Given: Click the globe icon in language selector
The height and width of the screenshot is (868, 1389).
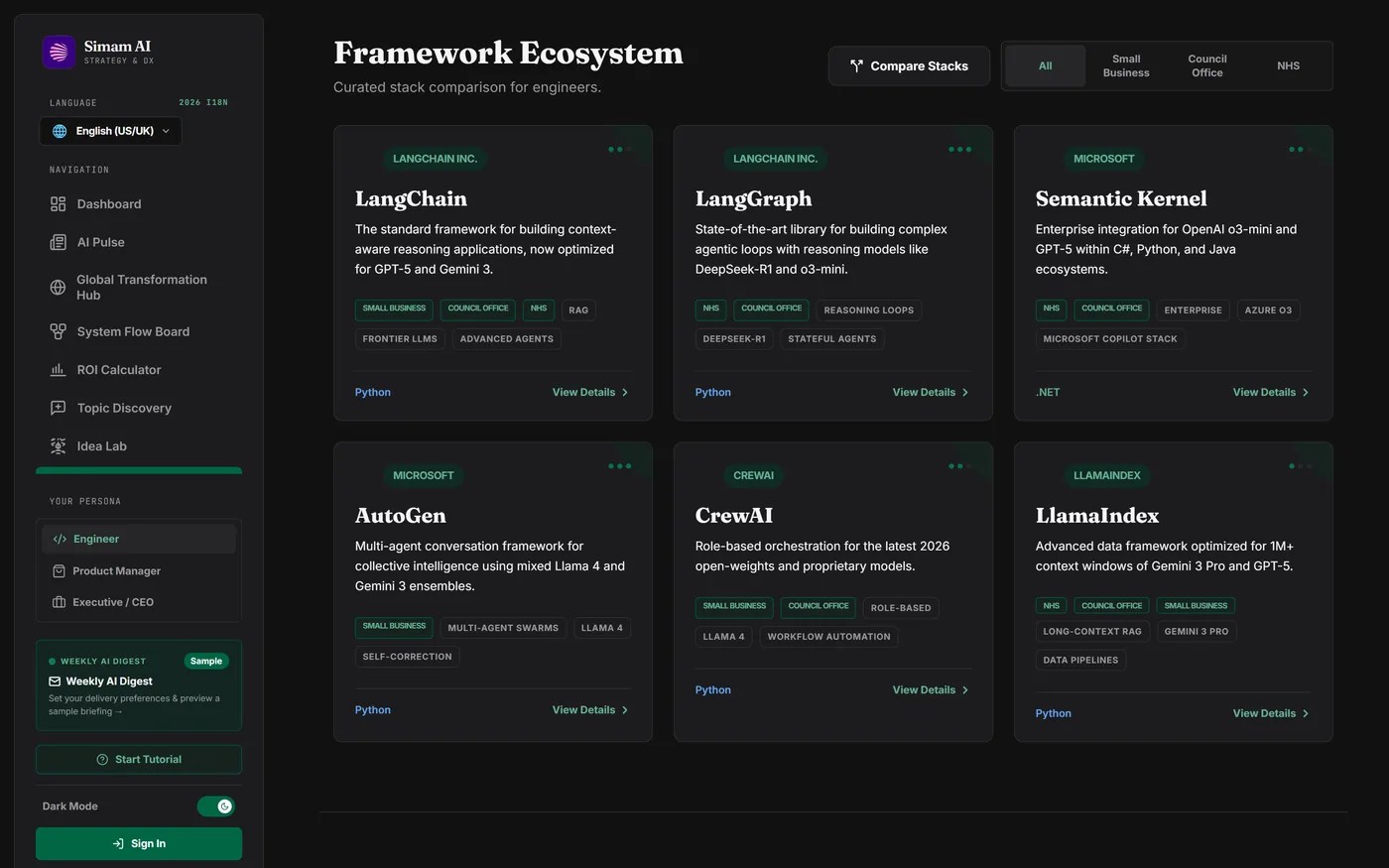Looking at the screenshot, I should coord(60,131).
